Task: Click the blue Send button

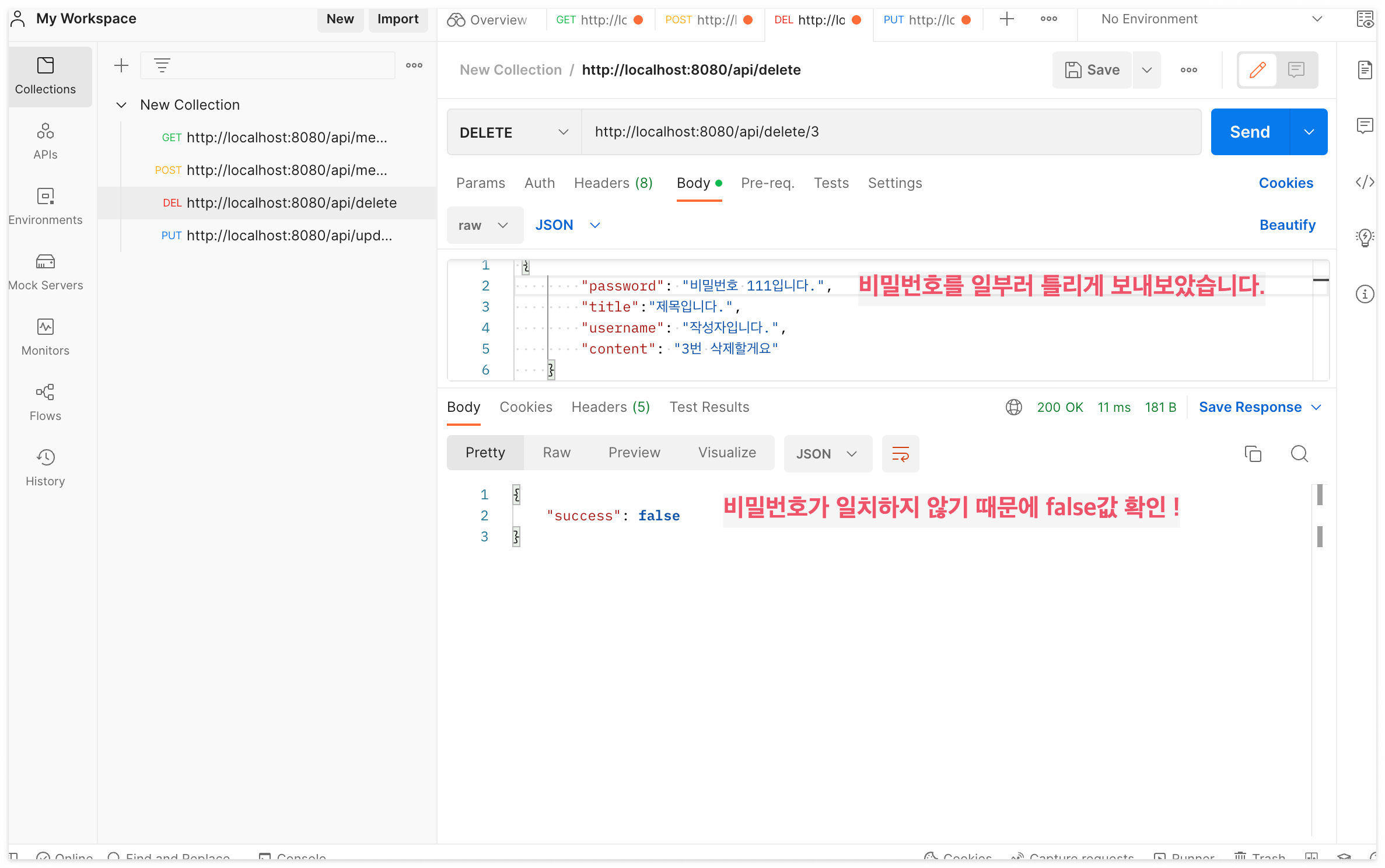Action: click(x=1249, y=132)
